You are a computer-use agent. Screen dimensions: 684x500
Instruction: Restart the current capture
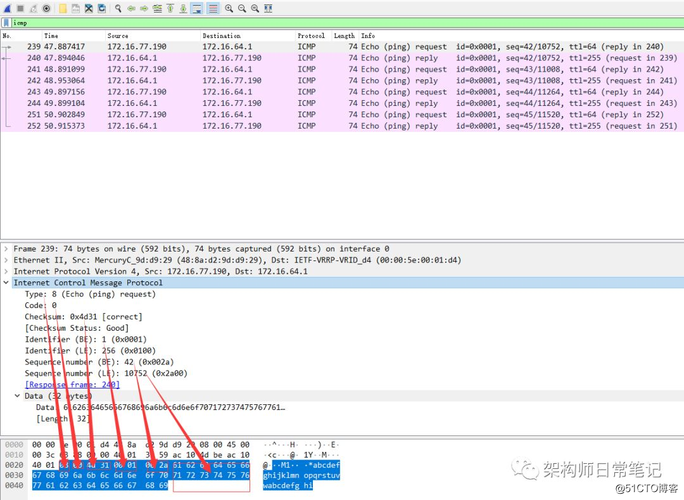pos(33,8)
